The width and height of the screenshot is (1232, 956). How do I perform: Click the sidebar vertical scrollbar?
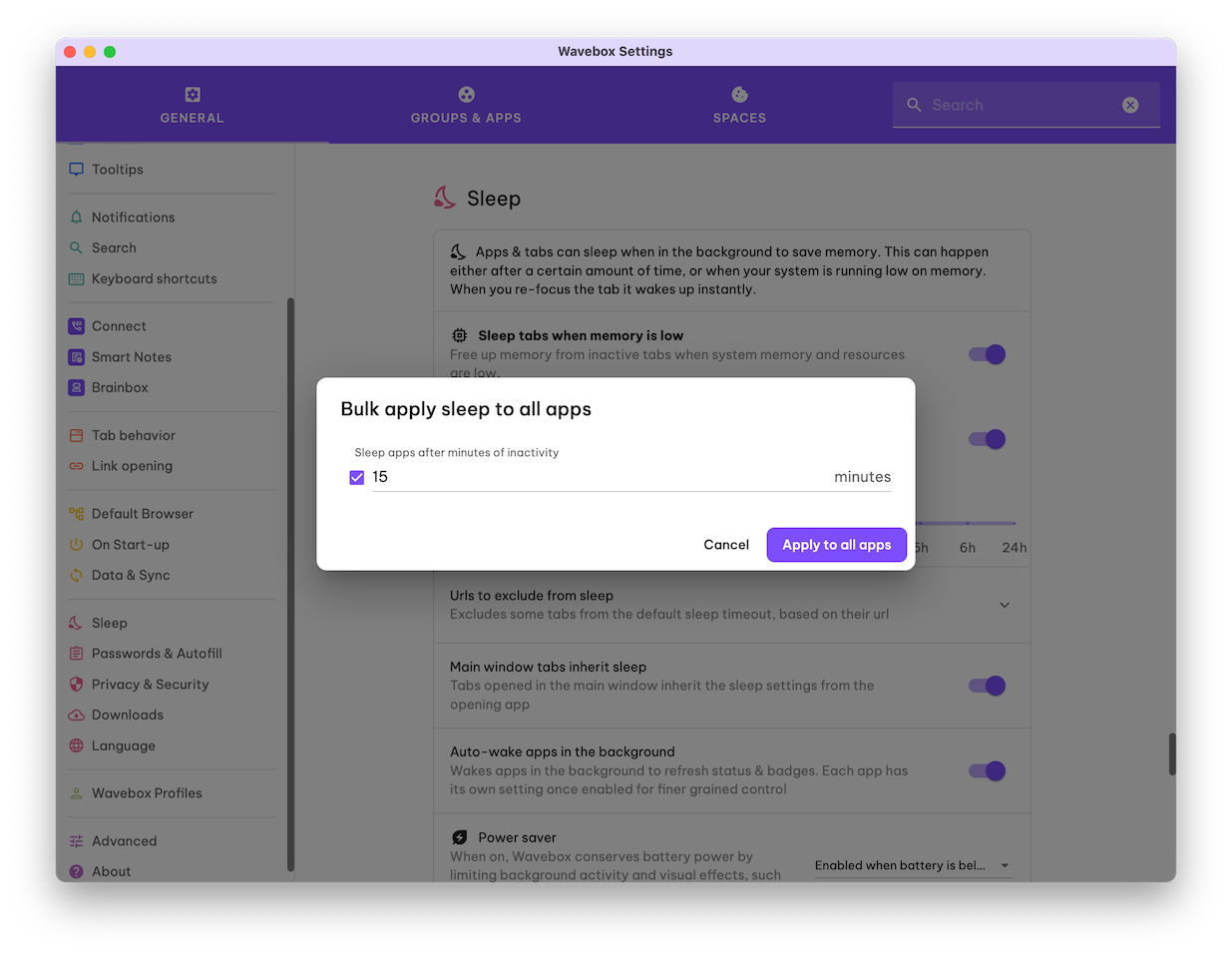tap(290, 585)
